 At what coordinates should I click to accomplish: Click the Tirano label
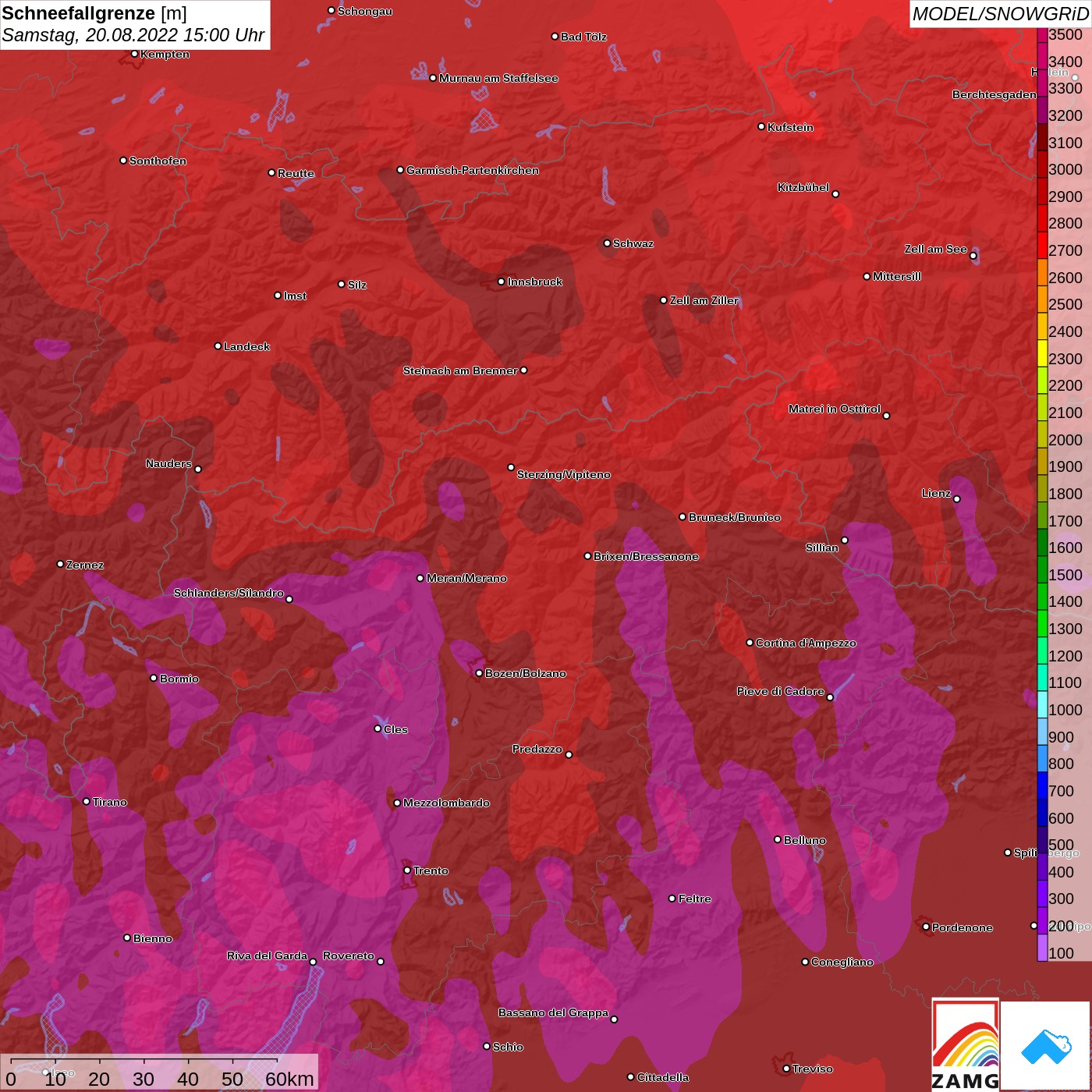click(x=109, y=802)
